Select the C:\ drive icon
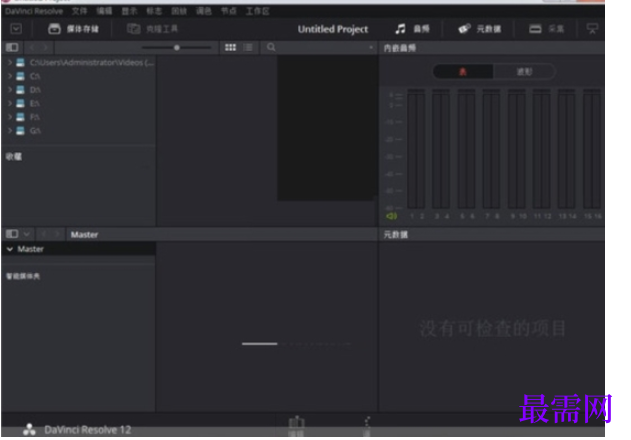 tap(20, 76)
